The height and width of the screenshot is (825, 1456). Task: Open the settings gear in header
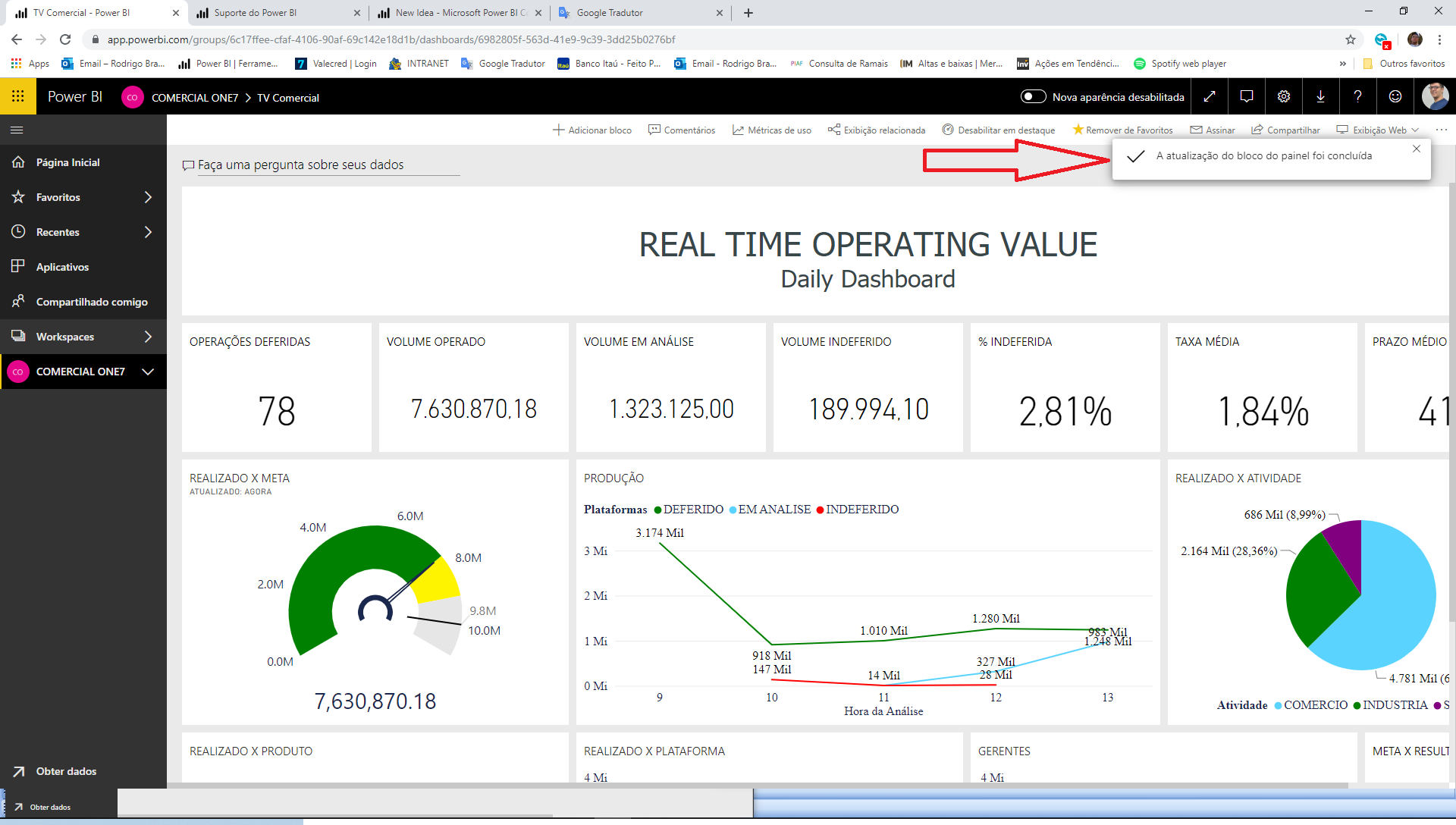[1284, 96]
